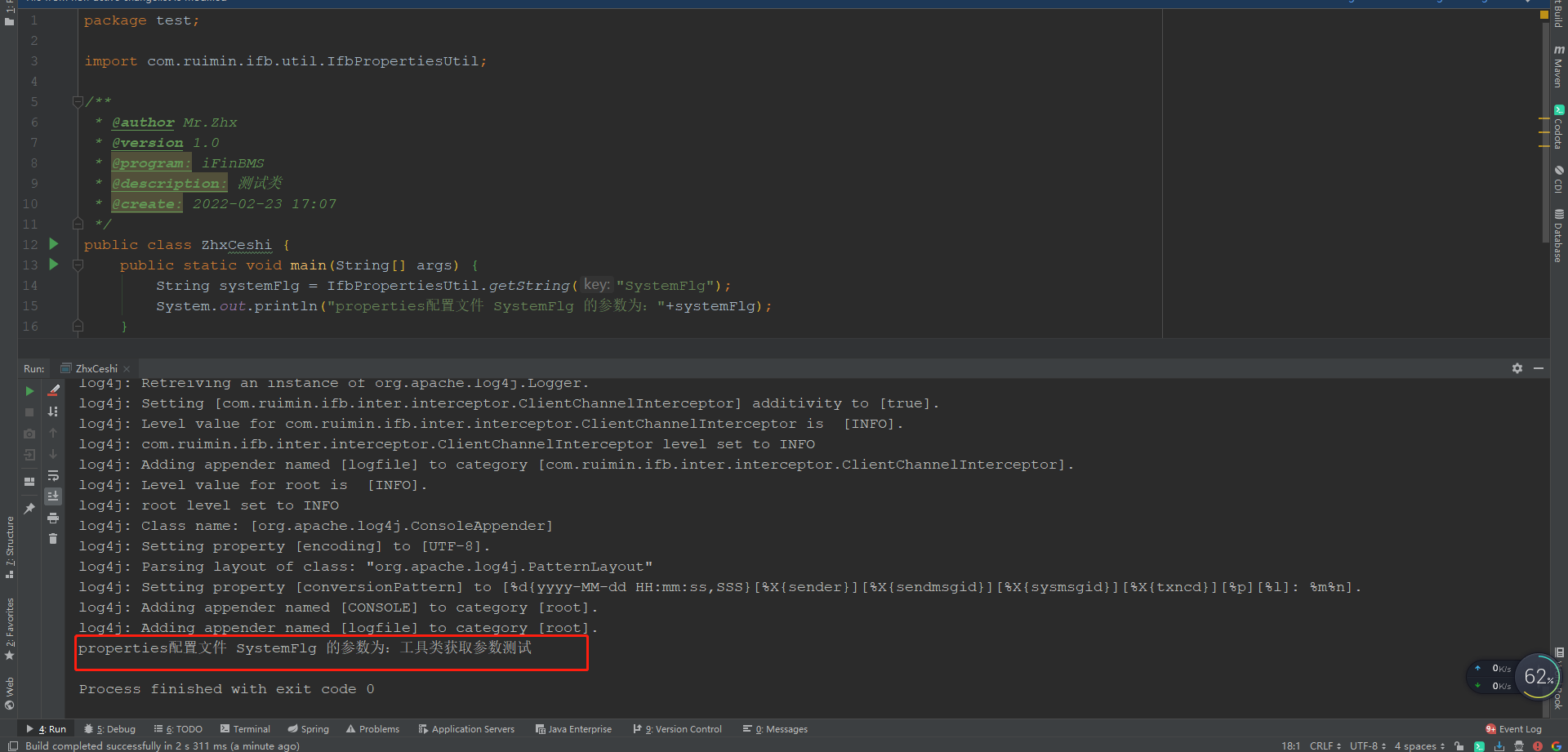Click the Google icon in status bar
1568x752 pixels.
1557,745
